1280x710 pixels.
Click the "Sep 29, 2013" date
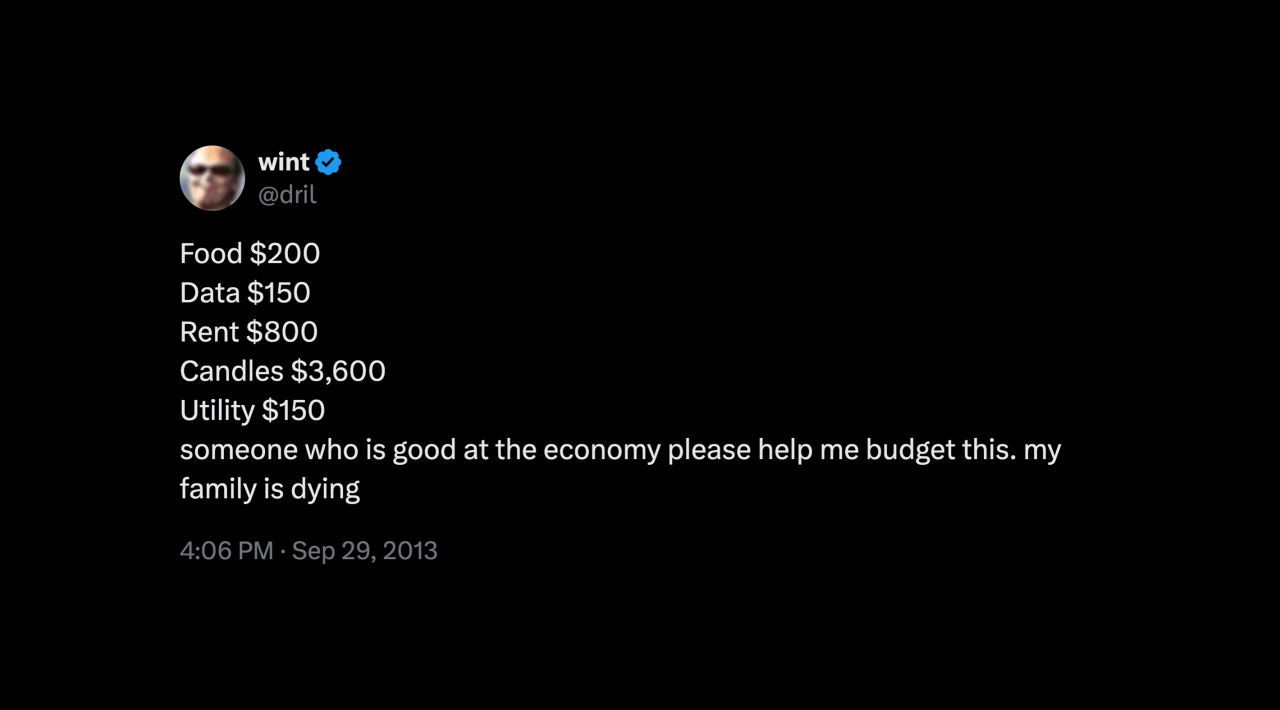click(x=365, y=551)
